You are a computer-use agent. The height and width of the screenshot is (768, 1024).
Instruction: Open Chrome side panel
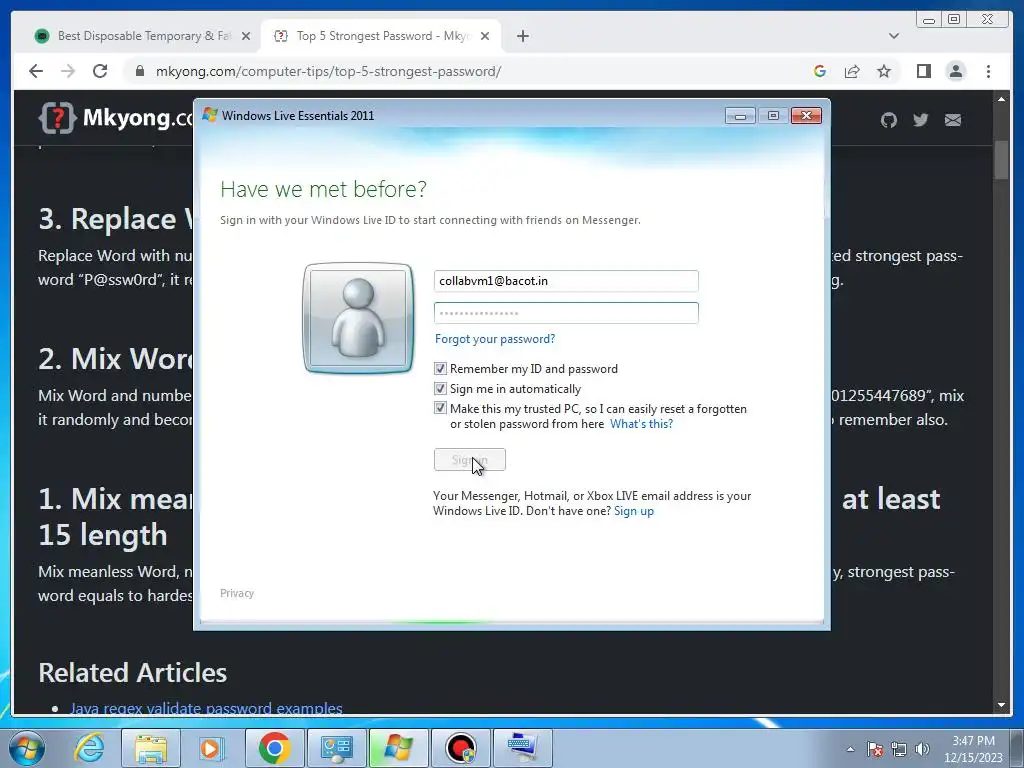[x=923, y=71]
